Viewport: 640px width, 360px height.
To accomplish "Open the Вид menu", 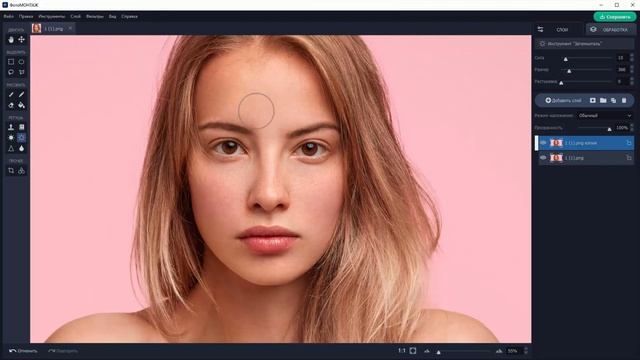I will coord(112,17).
